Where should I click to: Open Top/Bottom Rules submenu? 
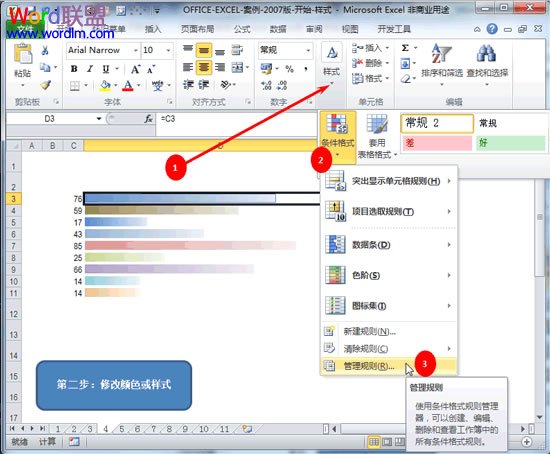click(389, 211)
